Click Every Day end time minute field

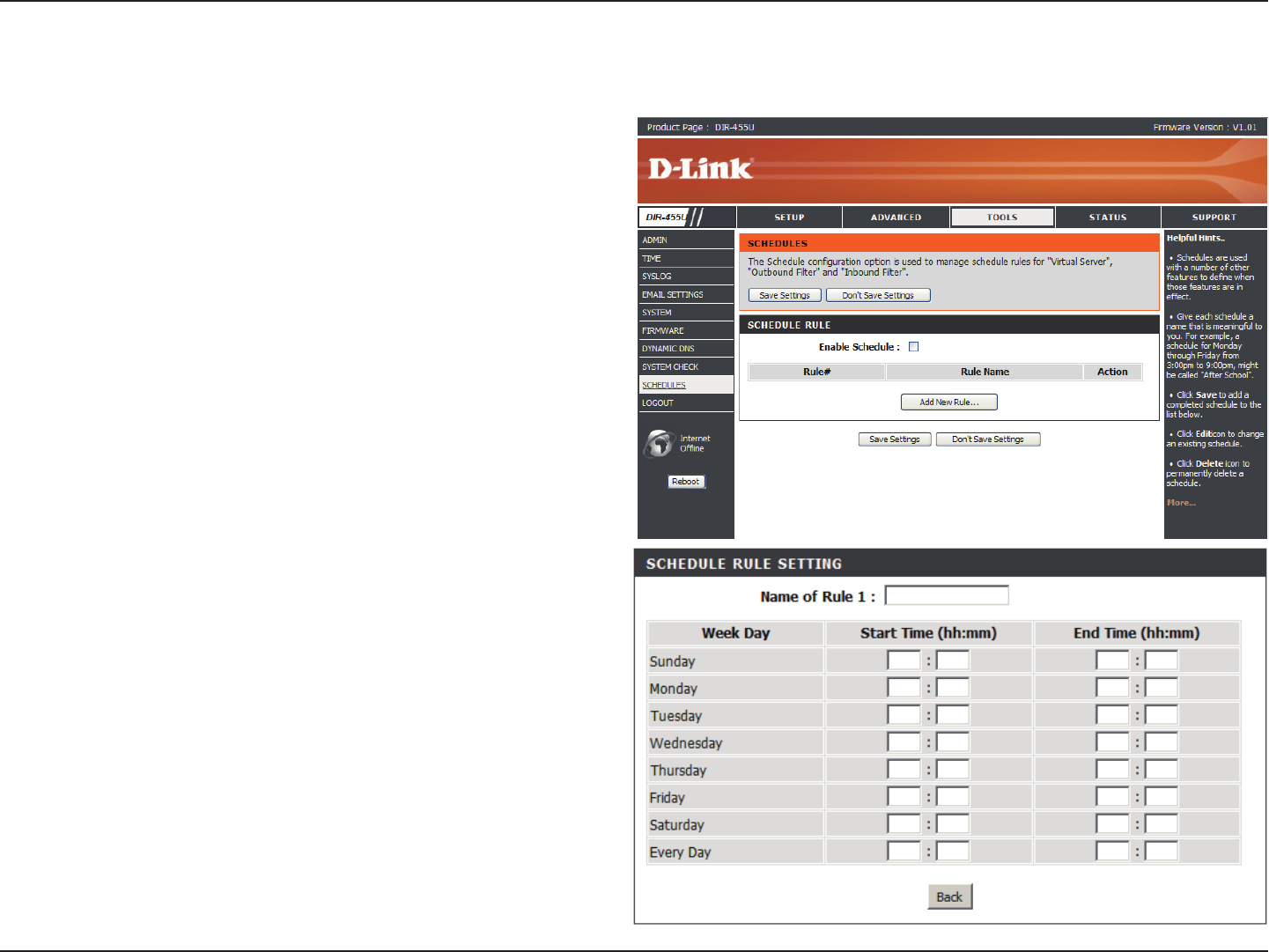[x=1162, y=852]
